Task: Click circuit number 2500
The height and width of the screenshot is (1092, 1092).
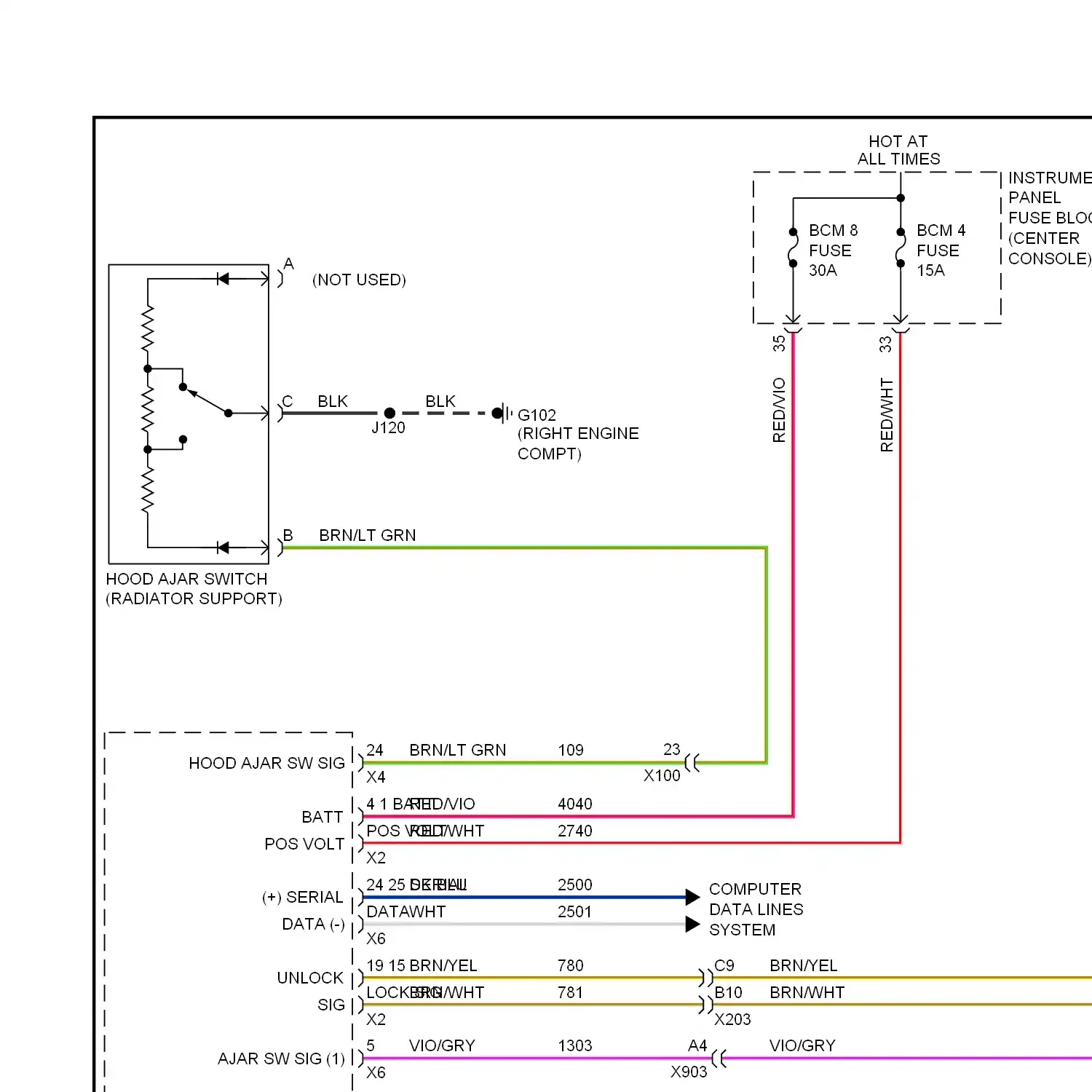Action: 575,885
